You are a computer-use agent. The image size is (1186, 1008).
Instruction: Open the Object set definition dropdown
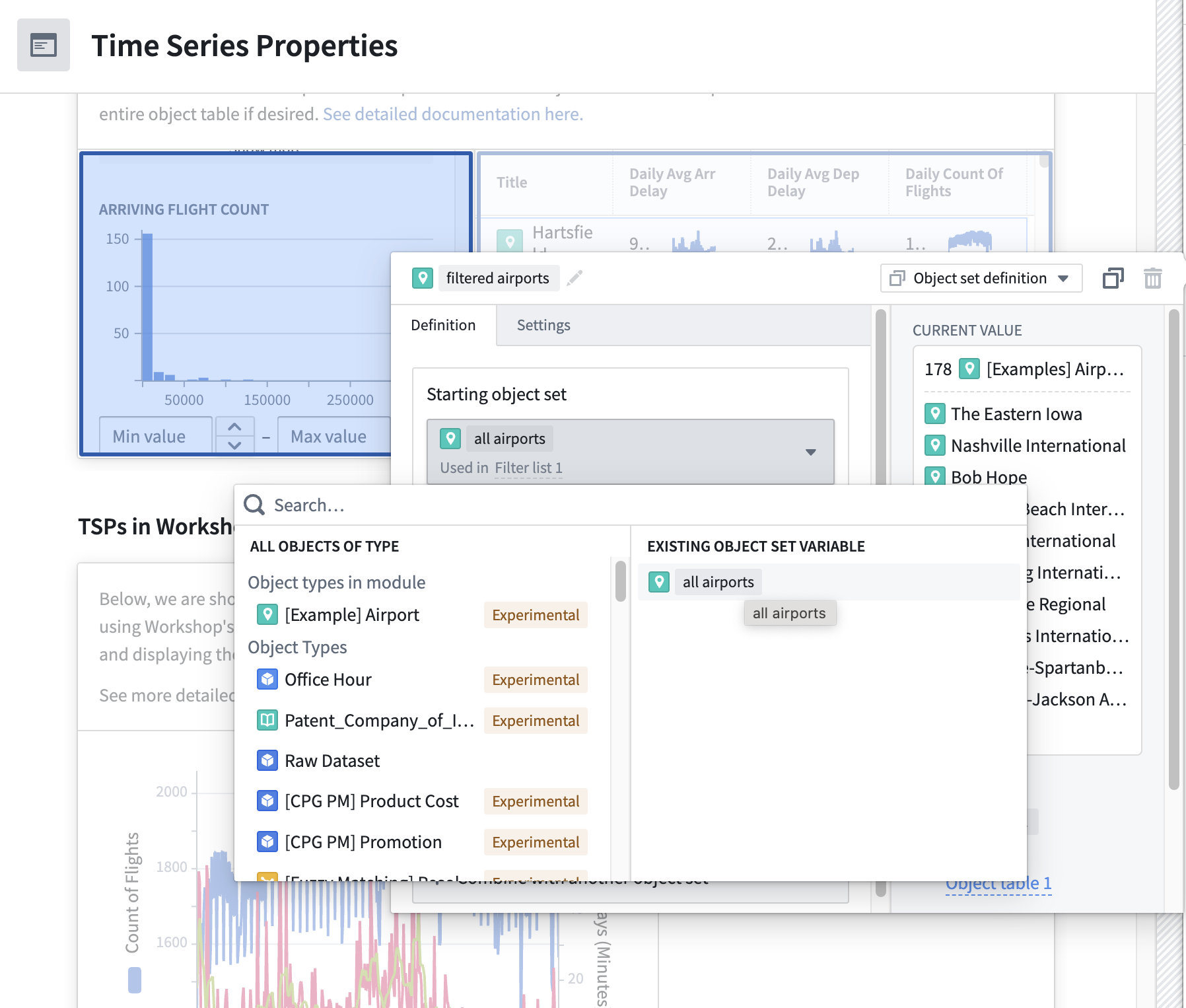(x=981, y=278)
